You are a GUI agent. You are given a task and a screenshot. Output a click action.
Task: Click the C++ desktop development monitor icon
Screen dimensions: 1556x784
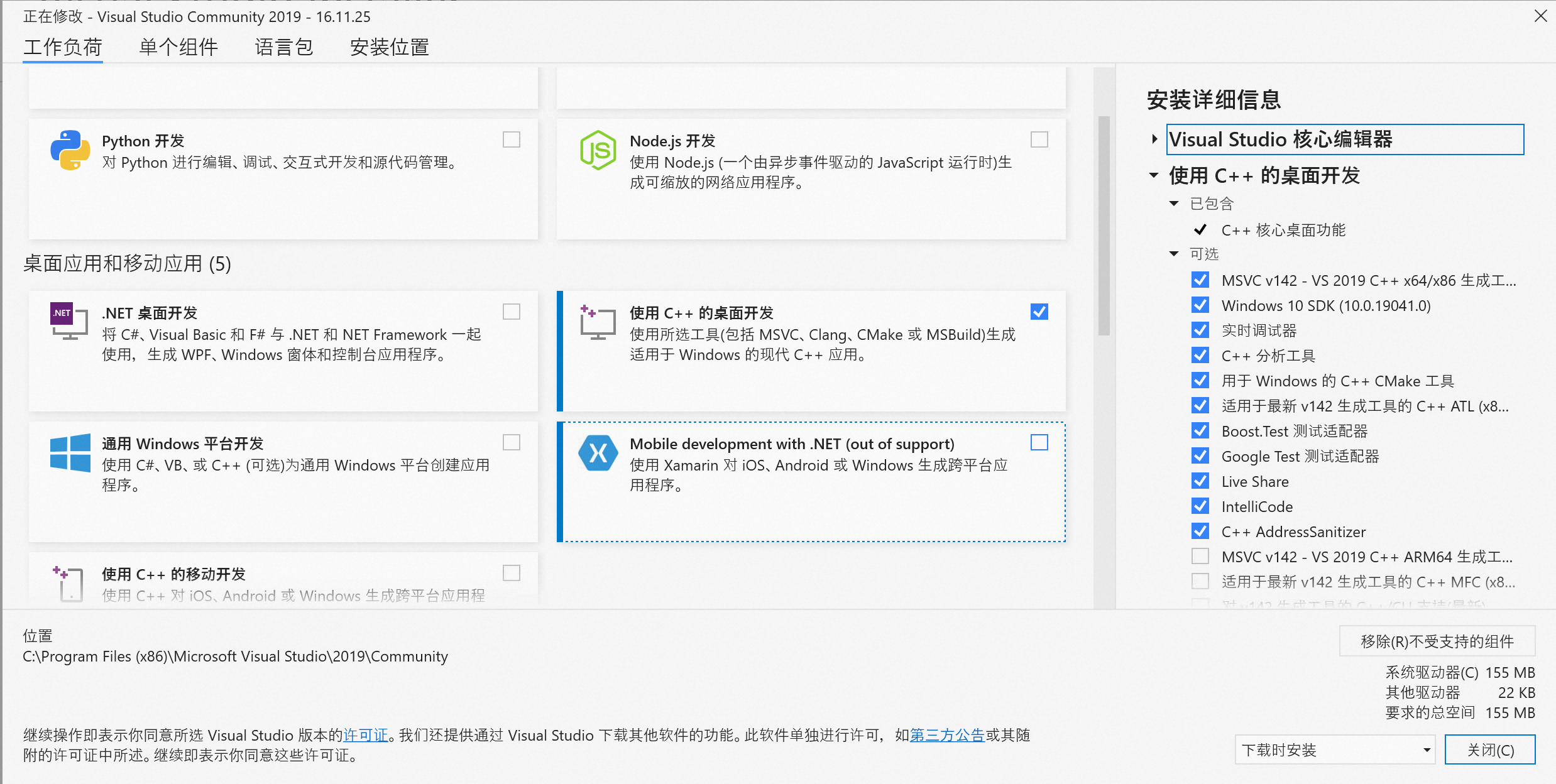coord(598,322)
